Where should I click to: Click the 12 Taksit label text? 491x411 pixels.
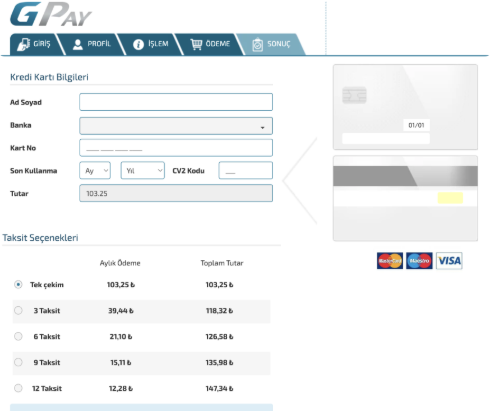(x=47, y=388)
